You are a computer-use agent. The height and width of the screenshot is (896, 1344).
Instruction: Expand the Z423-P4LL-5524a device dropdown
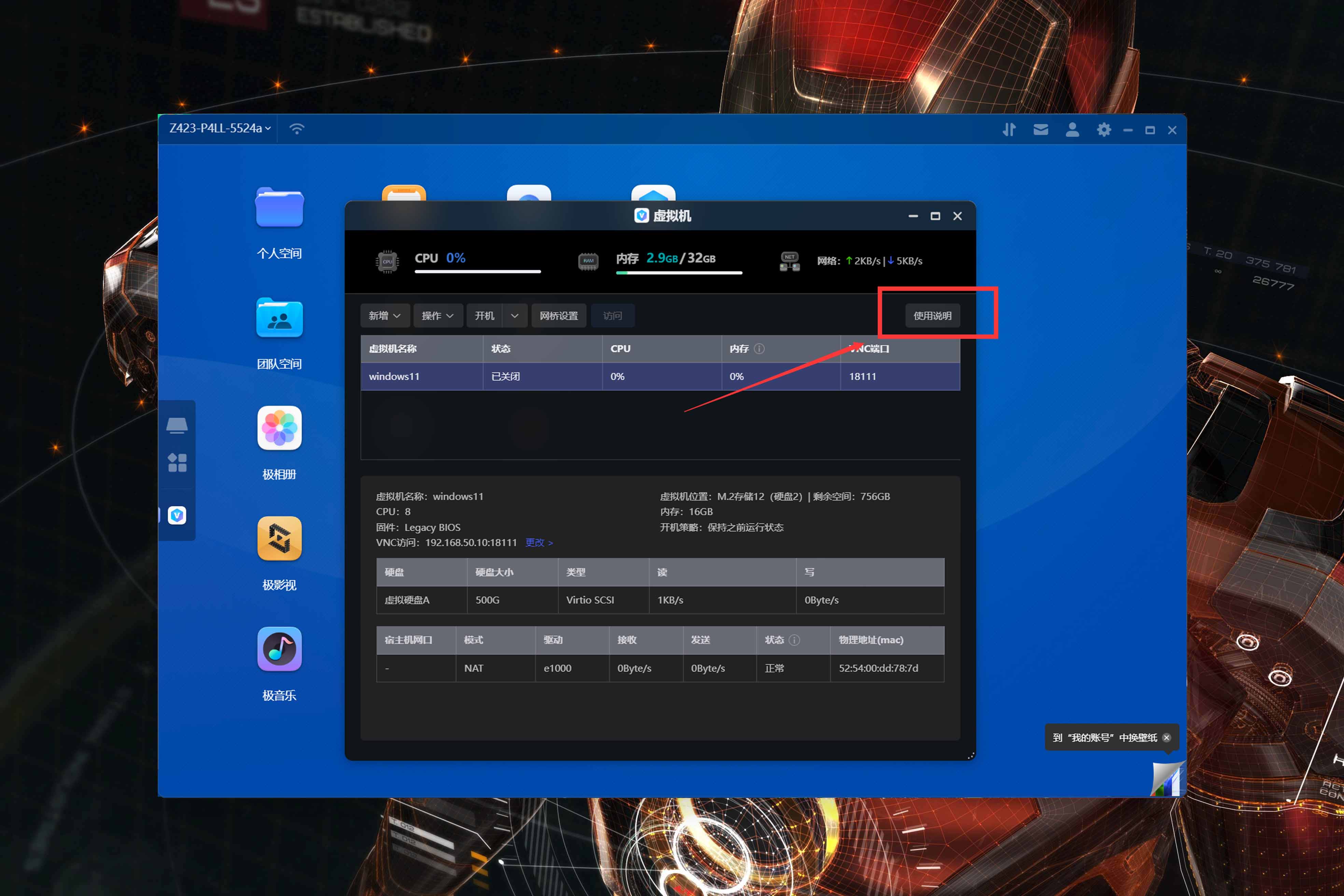tap(220, 128)
